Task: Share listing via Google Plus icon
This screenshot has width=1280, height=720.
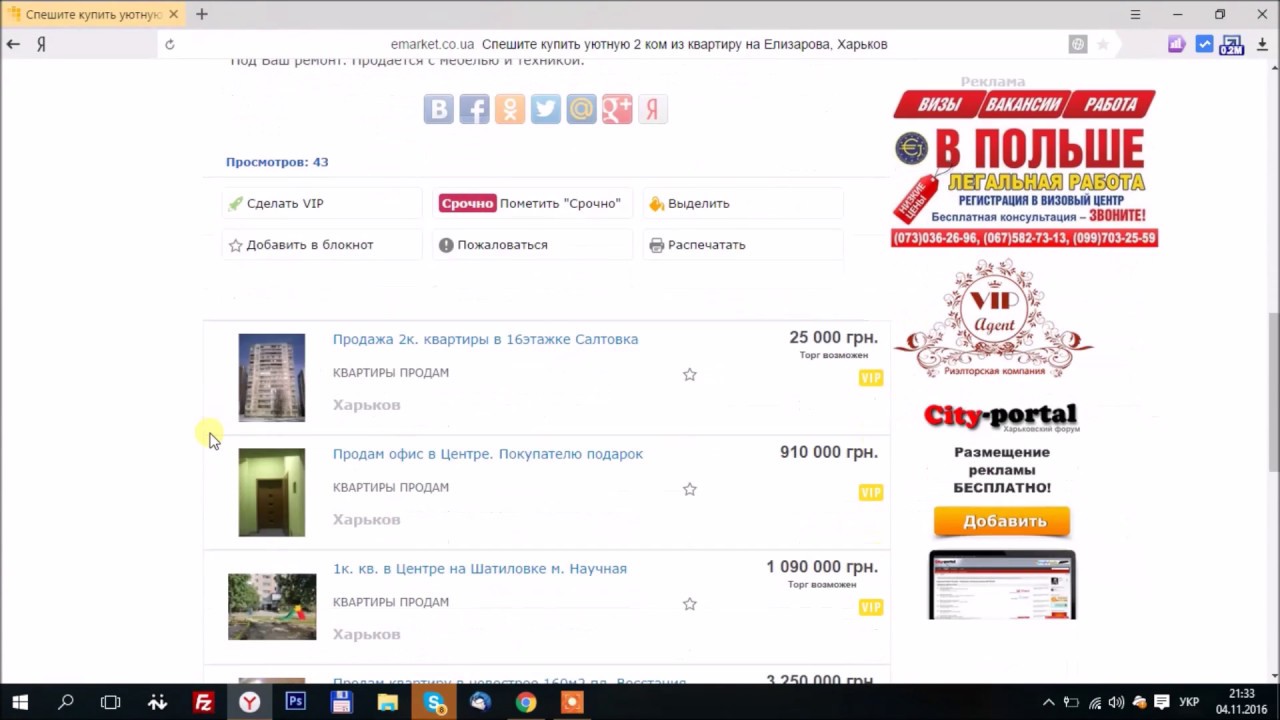Action: point(617,109)
